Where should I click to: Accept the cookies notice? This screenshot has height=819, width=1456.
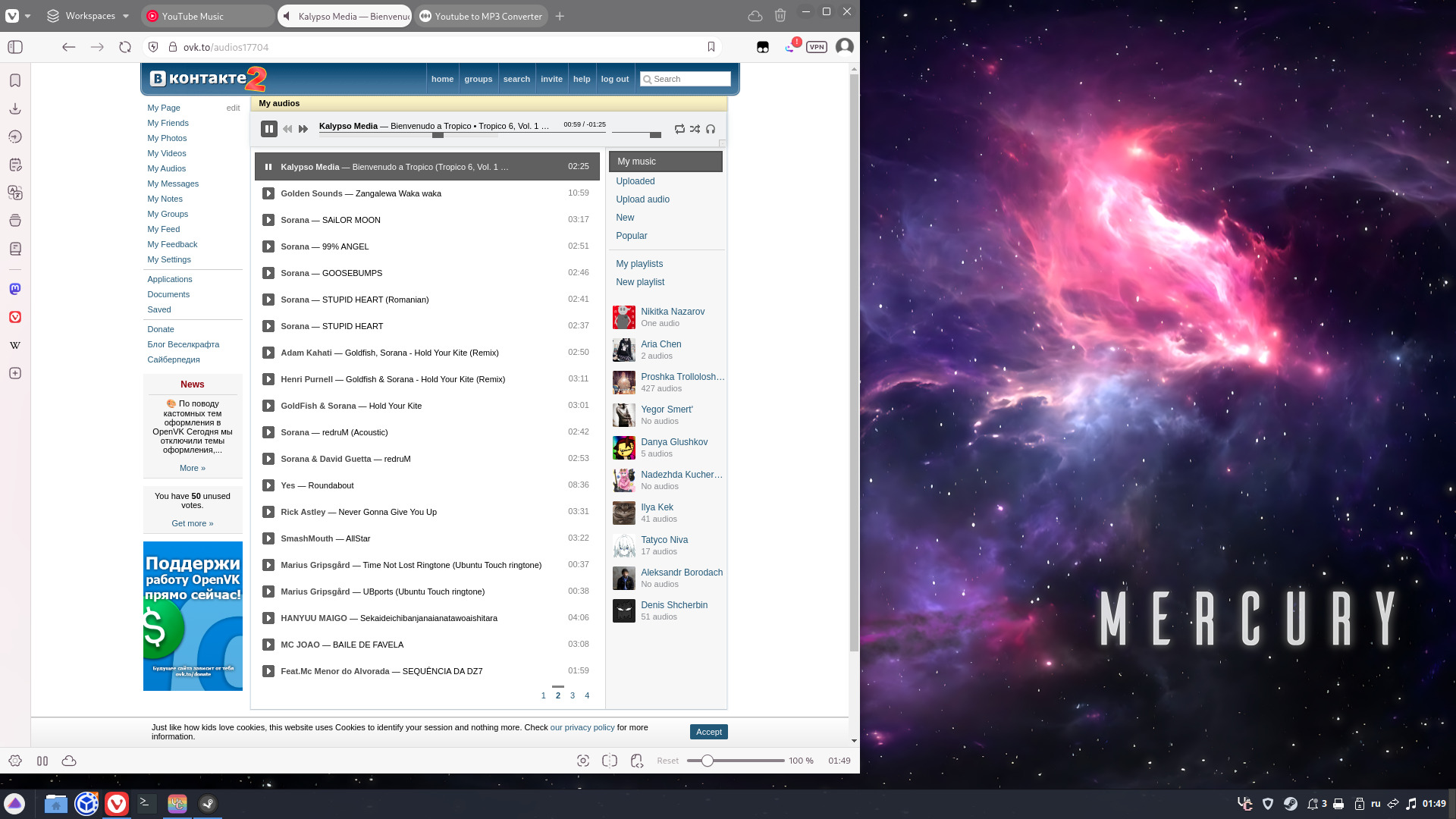708,732
